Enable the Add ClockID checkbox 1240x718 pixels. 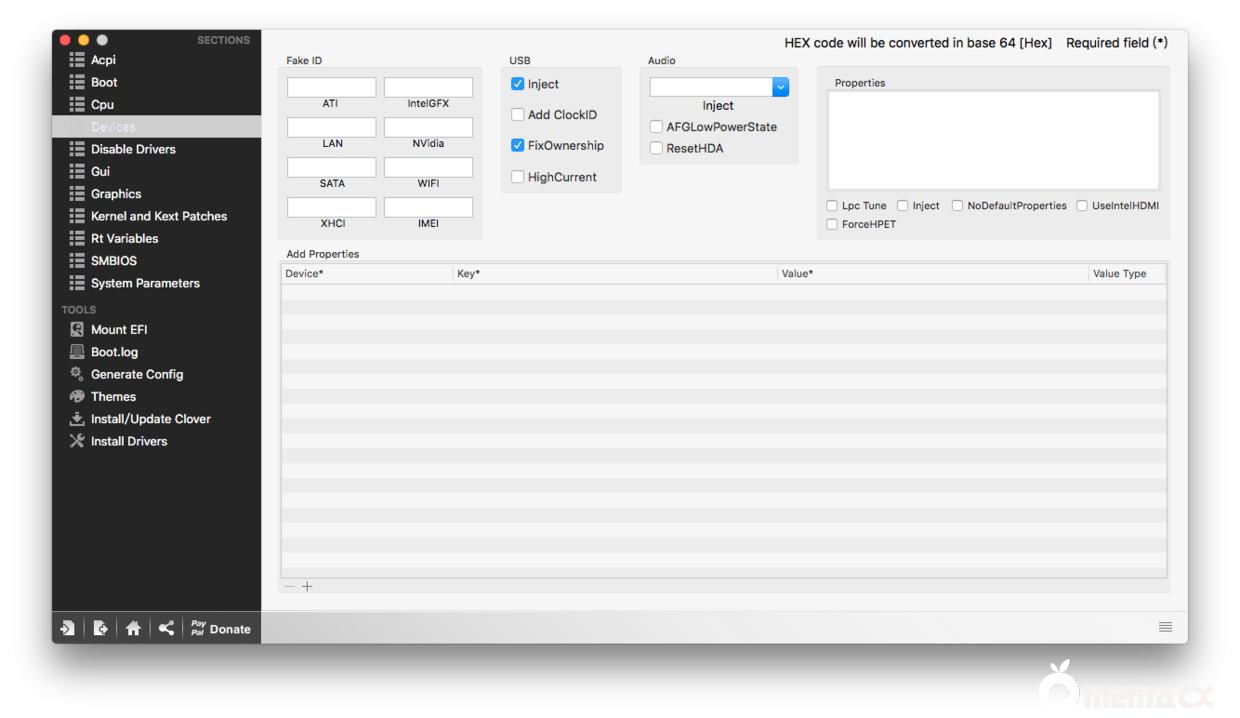(518, 115)
